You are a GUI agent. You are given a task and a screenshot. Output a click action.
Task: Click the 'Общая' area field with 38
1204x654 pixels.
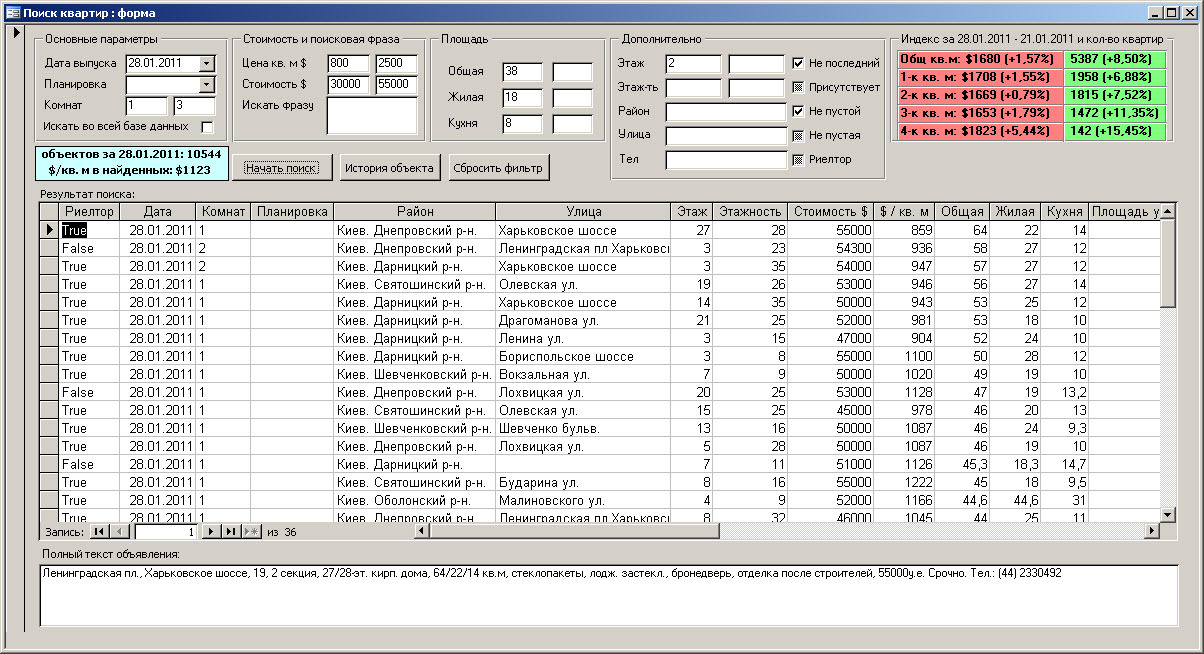[x=522, y=72]
